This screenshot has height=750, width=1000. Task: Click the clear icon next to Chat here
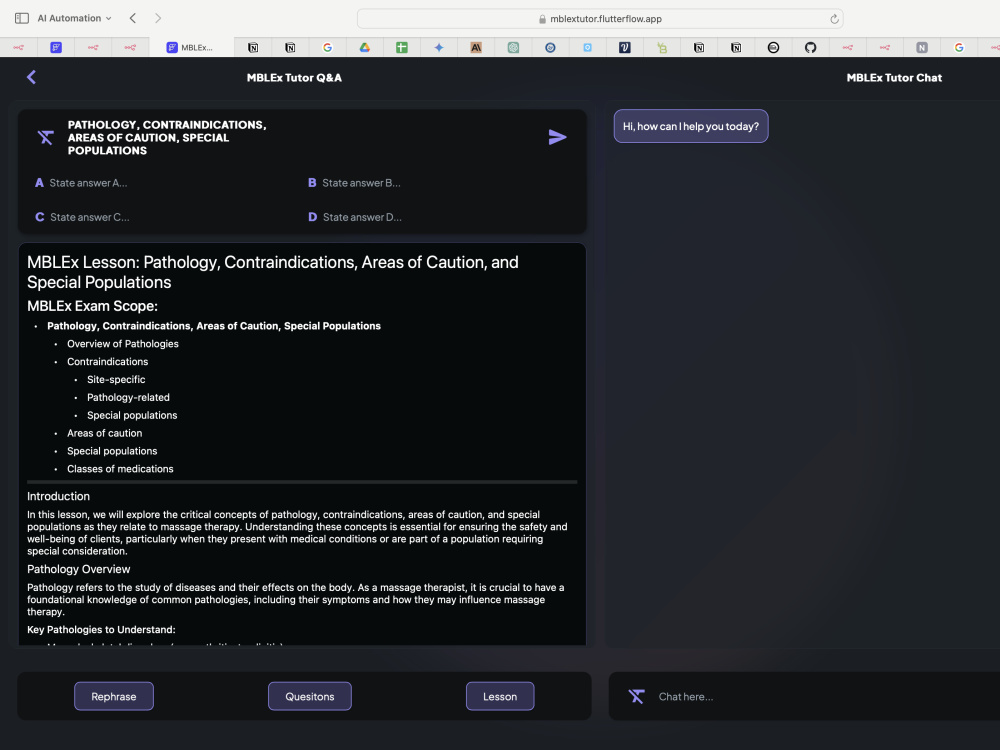pos(636,696)
